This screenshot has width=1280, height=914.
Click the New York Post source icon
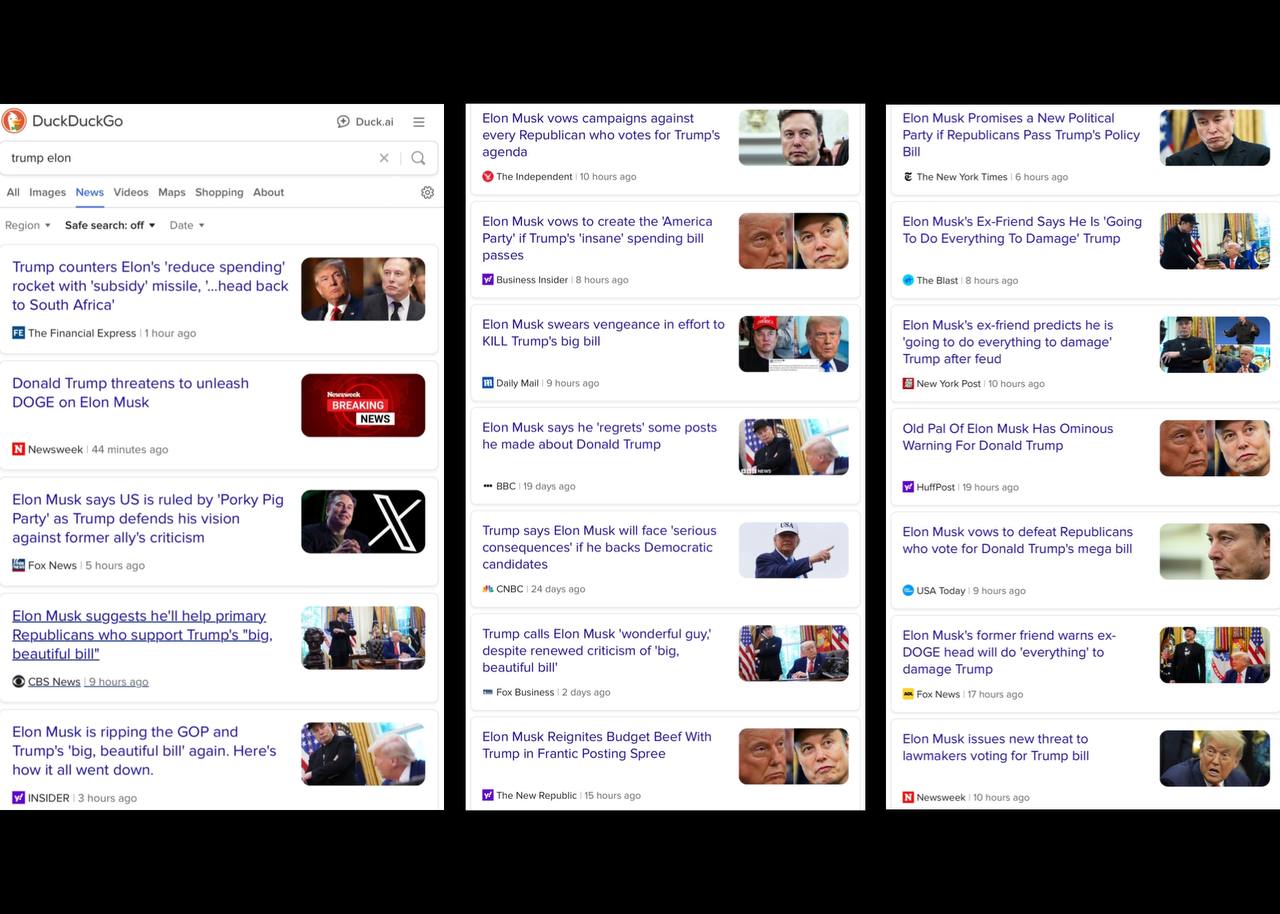(x=908, y=384)
